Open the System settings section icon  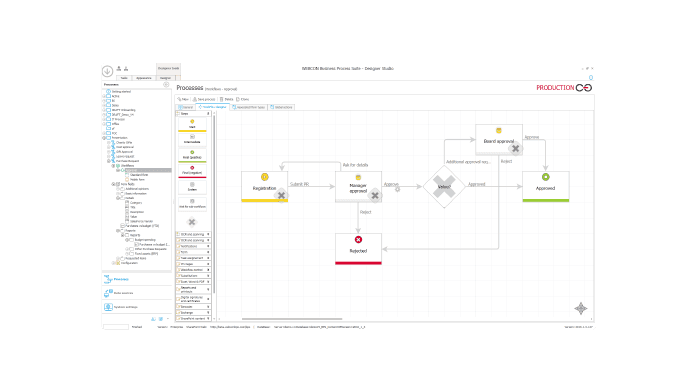[108, 307]
